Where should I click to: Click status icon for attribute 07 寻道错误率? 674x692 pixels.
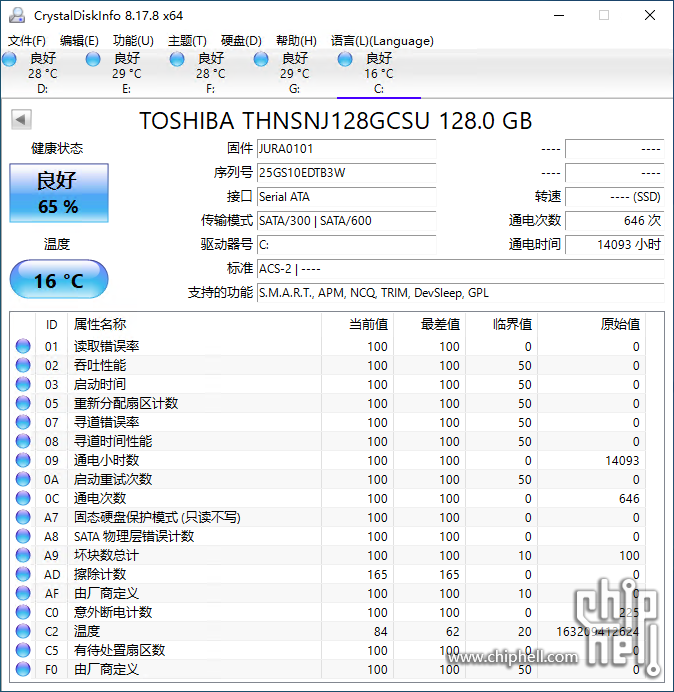(23, 422)
